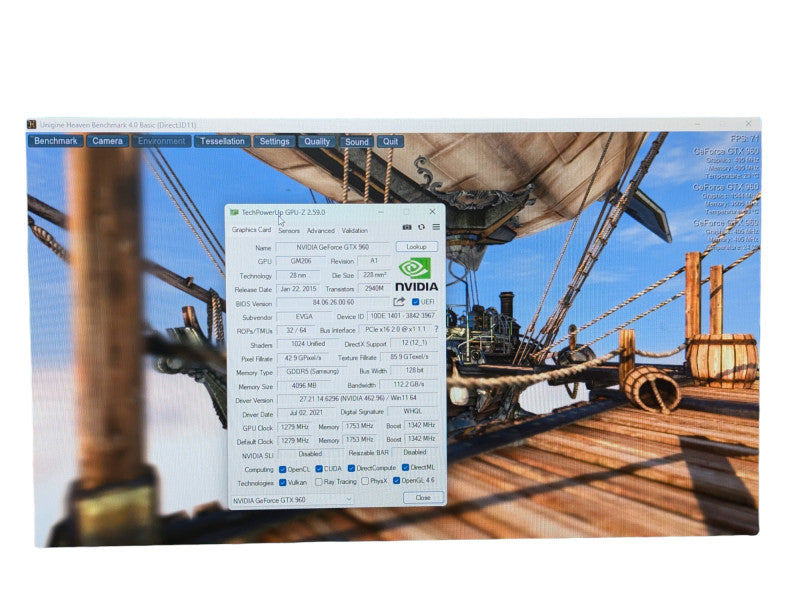Click the Heaven Benchmark title bar icon
800x602 pixels.
(32, 125)
